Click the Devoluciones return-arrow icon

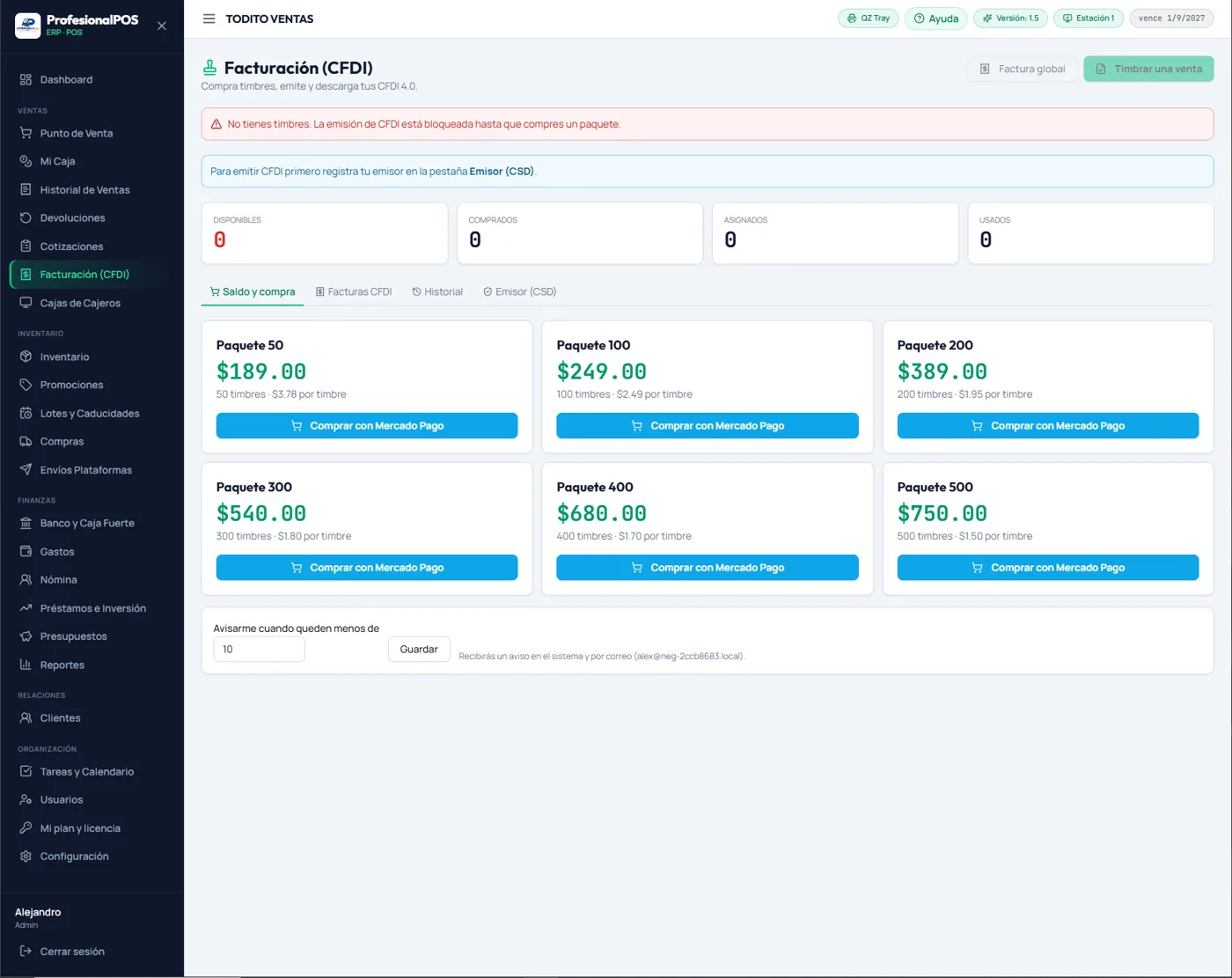26,217
